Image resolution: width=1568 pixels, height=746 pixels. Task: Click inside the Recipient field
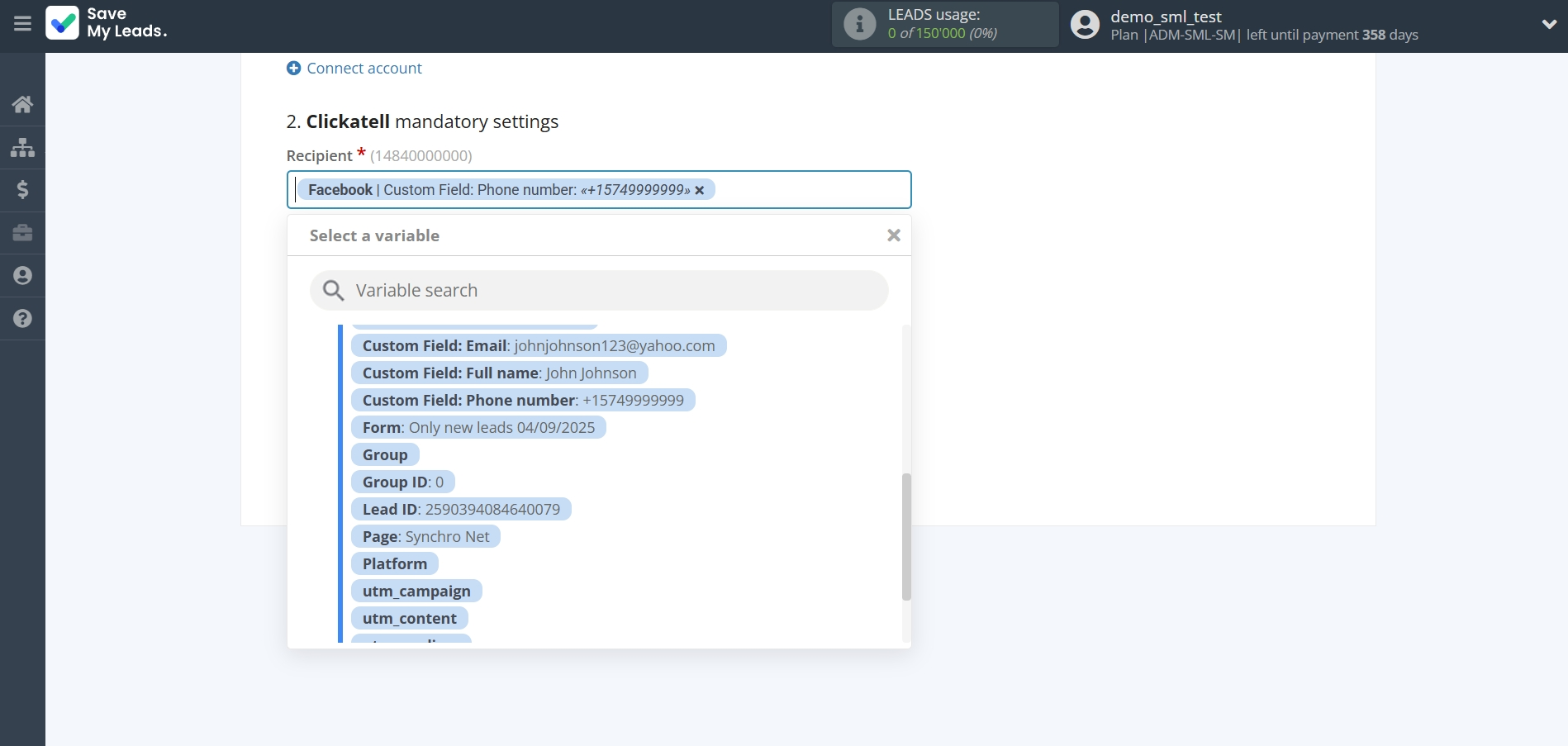point(810,190)
